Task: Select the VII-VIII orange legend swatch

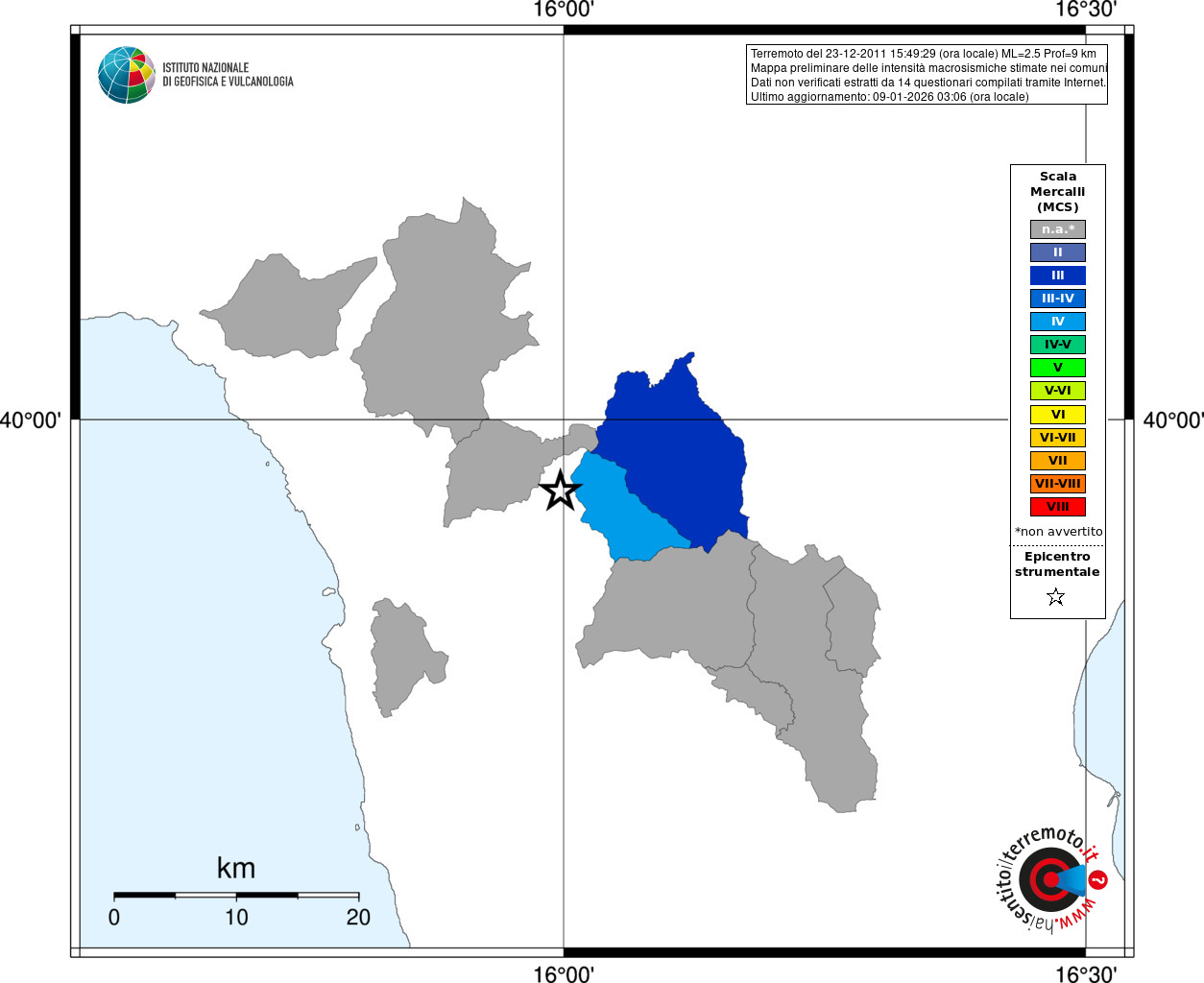Action: [1058, 484]
